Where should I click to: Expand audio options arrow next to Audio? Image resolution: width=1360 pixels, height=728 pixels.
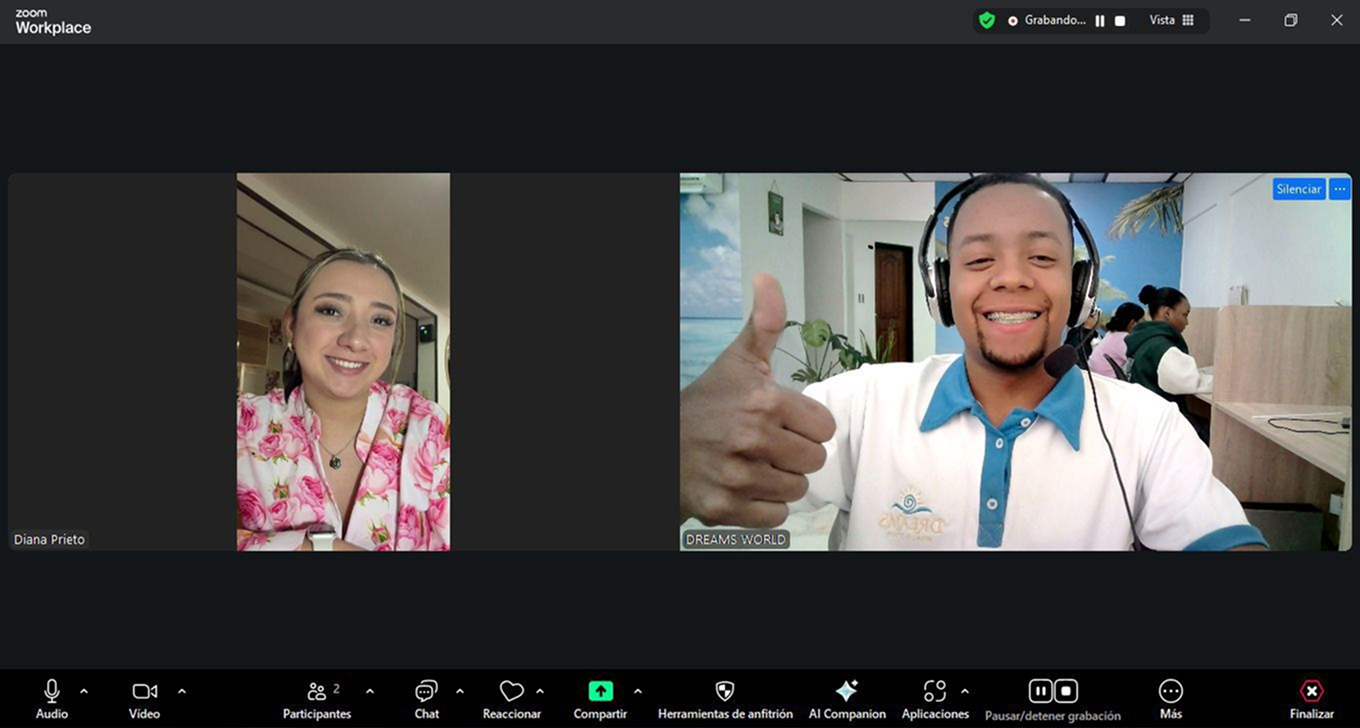tap(84, 691)
